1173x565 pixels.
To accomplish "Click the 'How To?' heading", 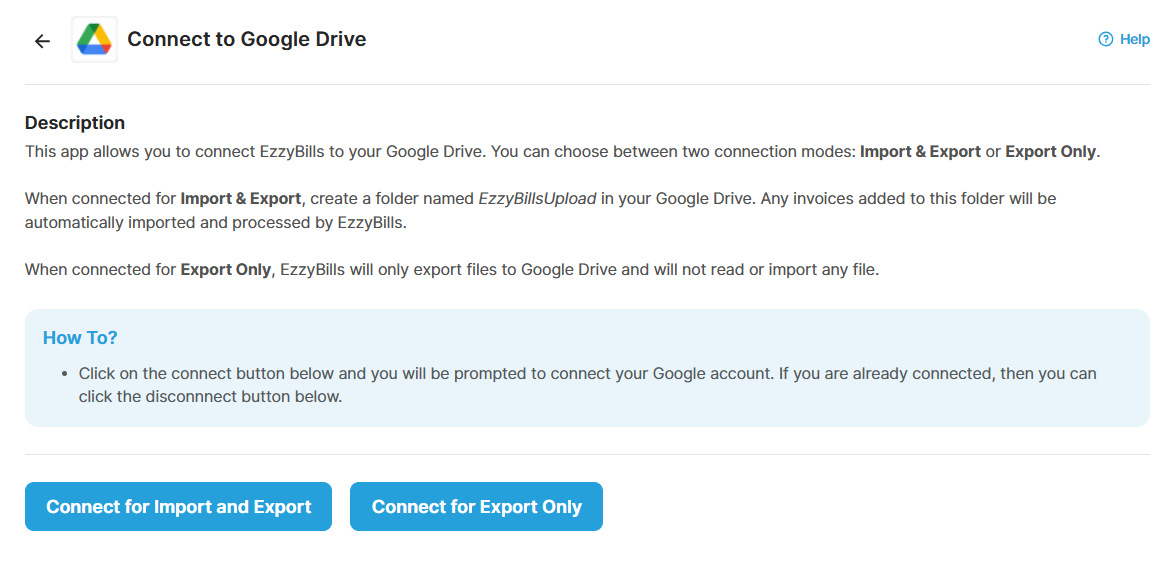I will [x=80, y=338].
